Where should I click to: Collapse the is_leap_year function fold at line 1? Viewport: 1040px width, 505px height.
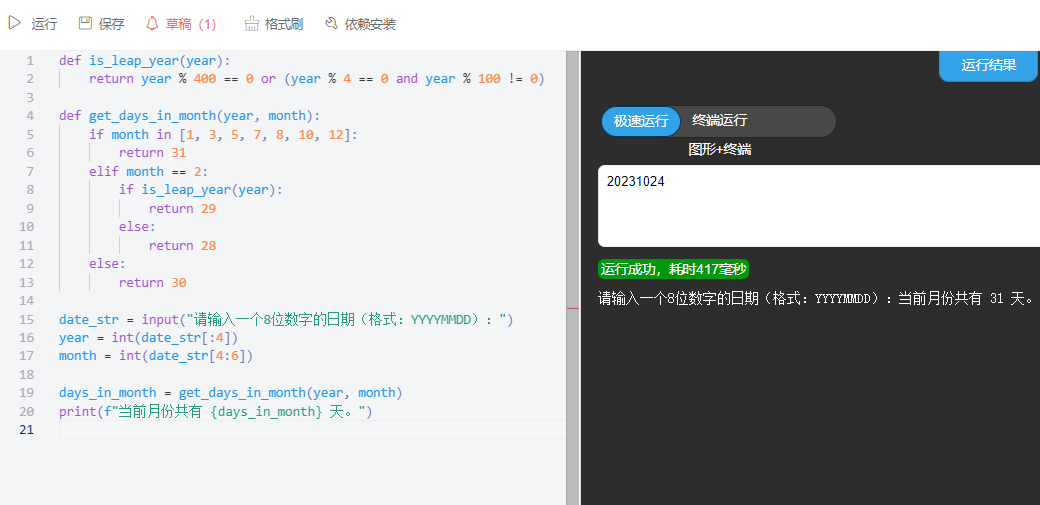(48, 61)
